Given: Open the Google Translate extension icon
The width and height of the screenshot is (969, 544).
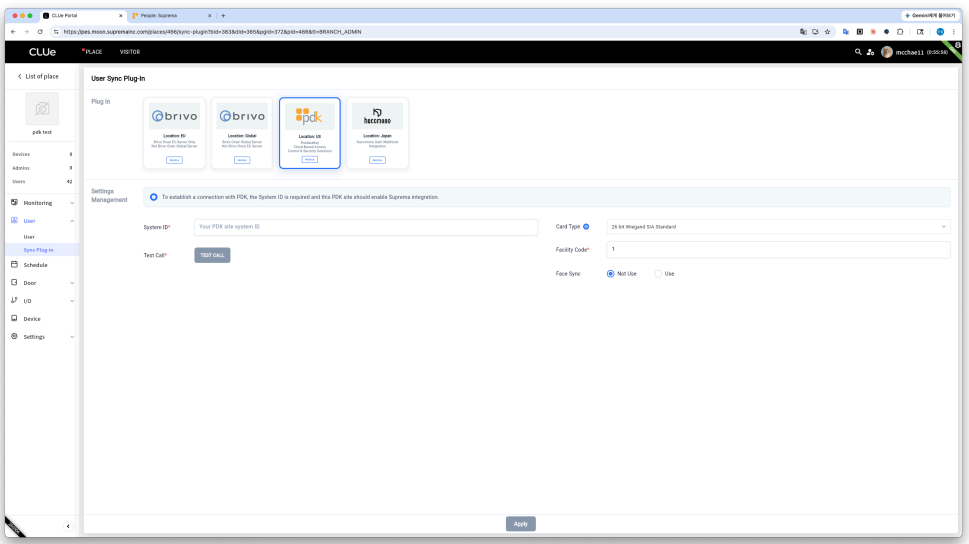Looking at the screenshot, I should point(845,32).
